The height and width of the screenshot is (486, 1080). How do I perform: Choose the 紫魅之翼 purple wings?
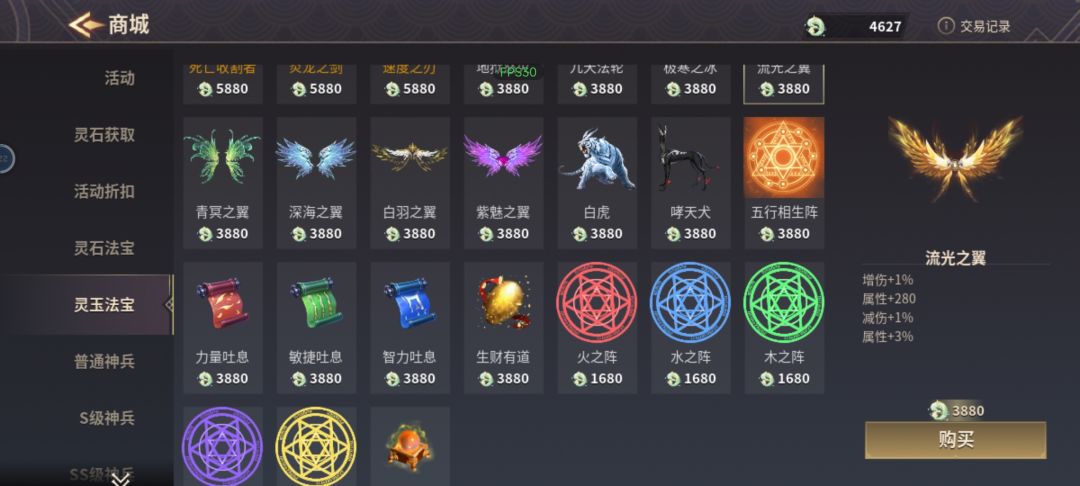click(x=503, y=182)
